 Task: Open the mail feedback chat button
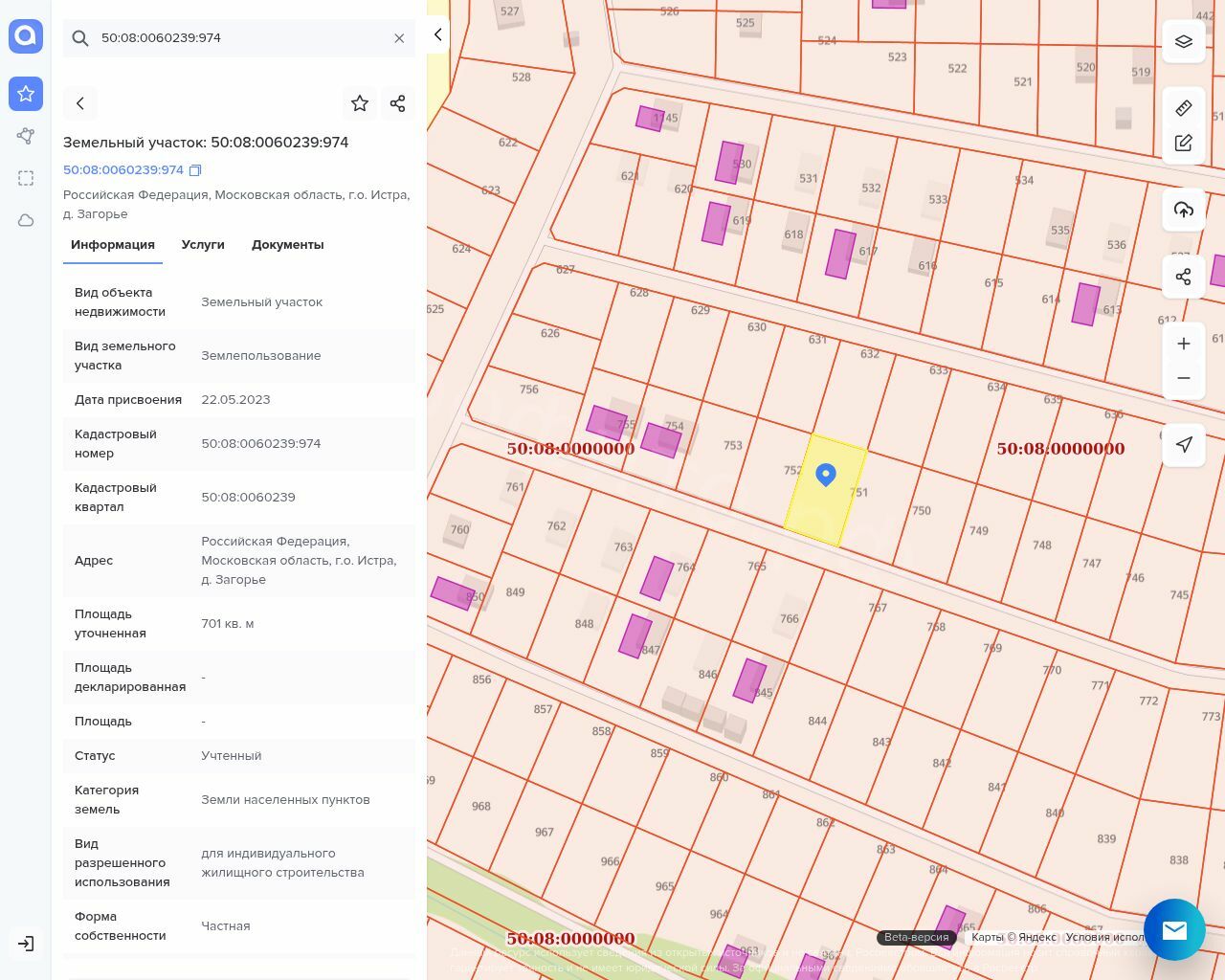1174,929
